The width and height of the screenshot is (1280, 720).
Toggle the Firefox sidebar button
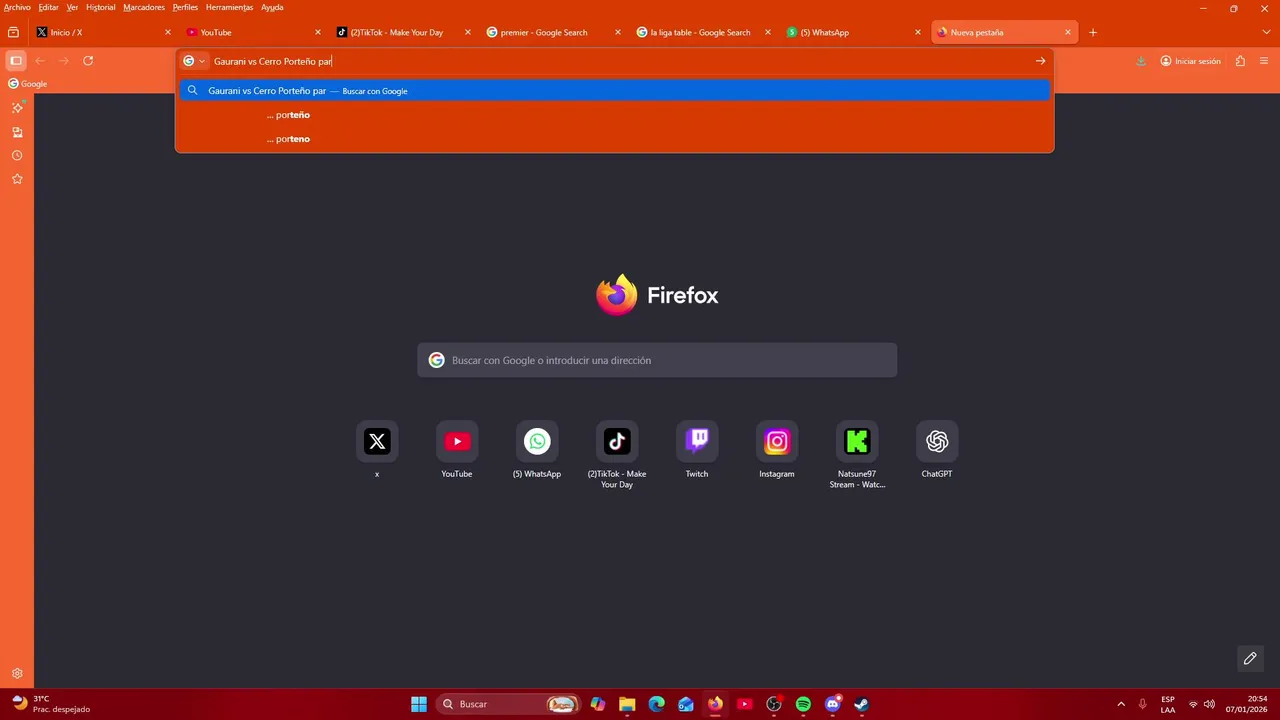coord(16,61)
